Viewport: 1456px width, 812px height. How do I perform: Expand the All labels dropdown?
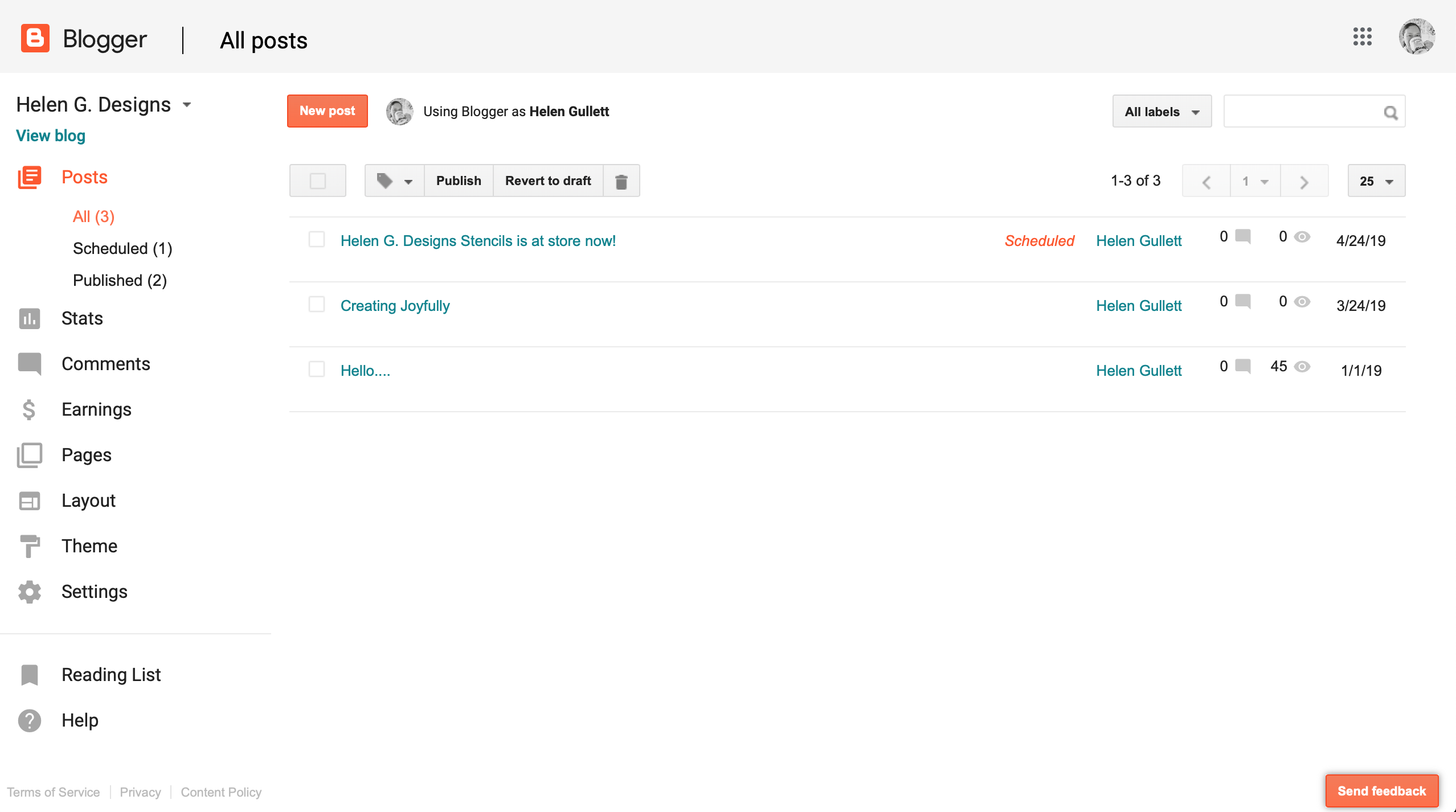click(1161, 112)
